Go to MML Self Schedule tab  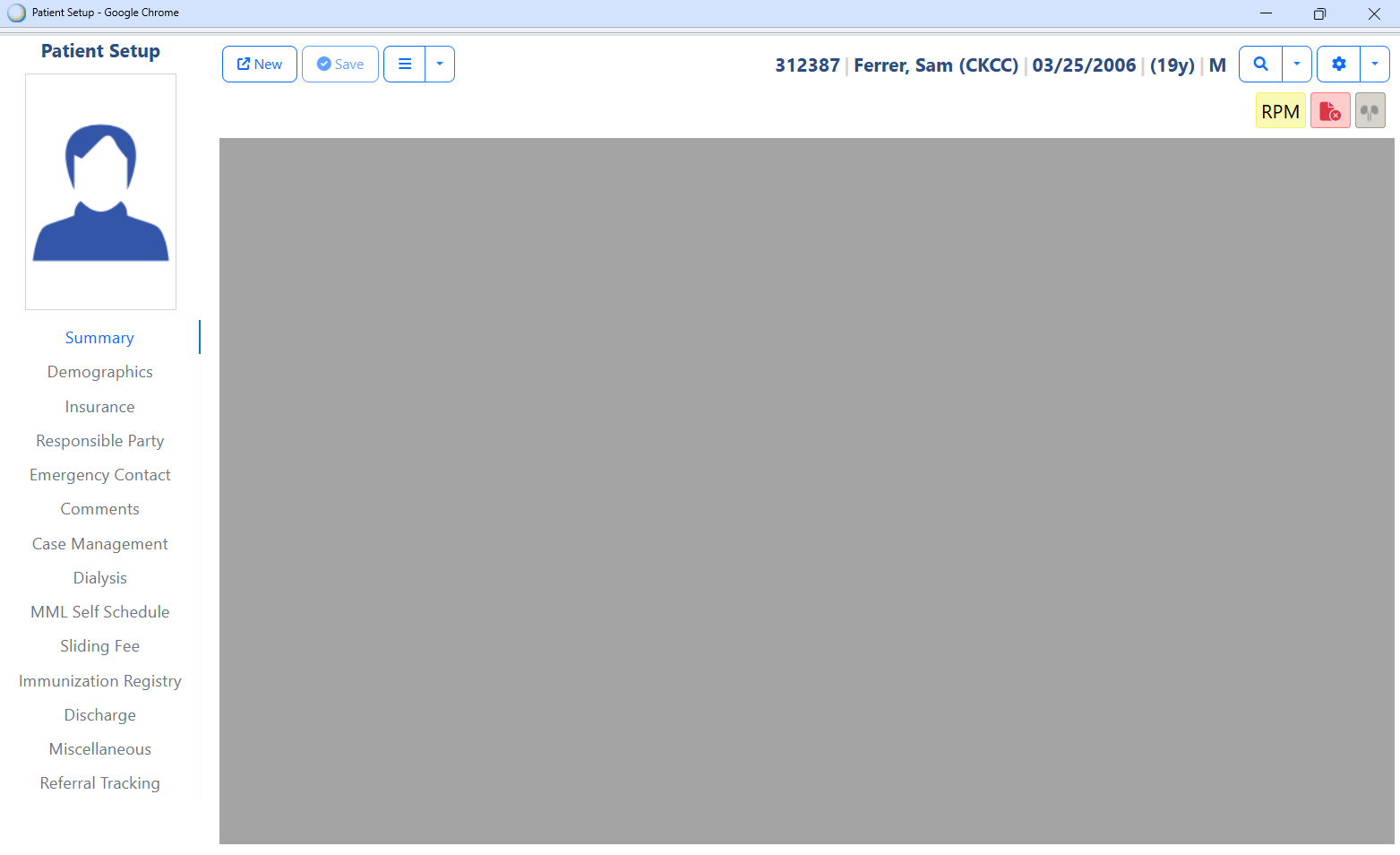[x=99, y=612]
